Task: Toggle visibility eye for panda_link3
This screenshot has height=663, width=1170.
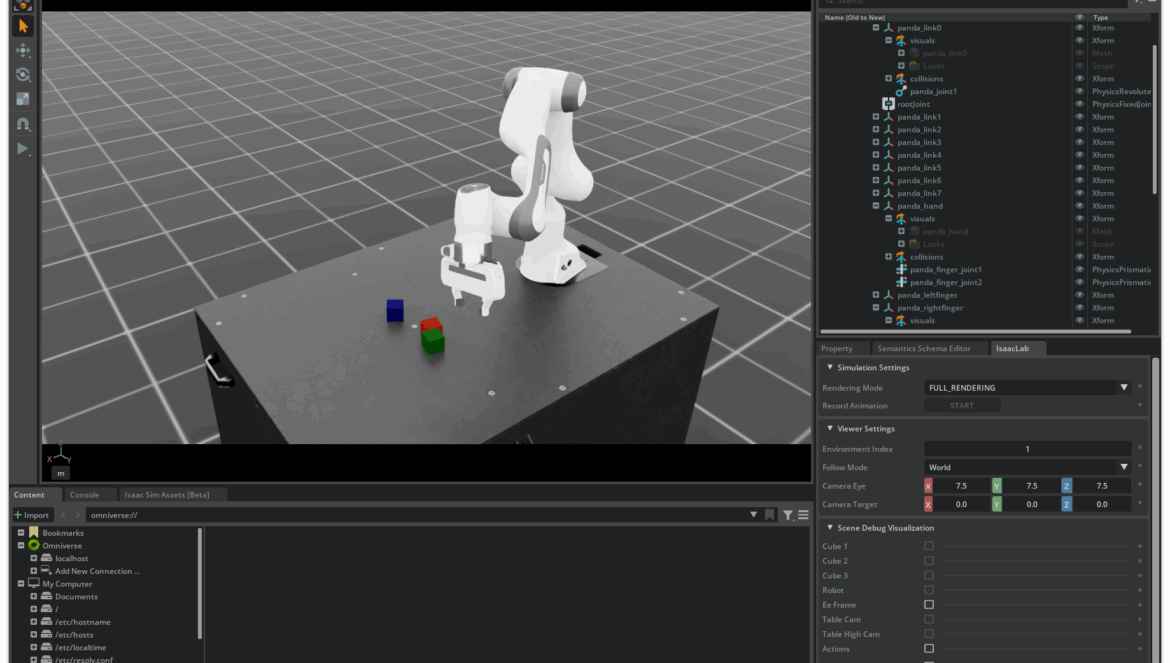Action: [x=1079, y=142]
